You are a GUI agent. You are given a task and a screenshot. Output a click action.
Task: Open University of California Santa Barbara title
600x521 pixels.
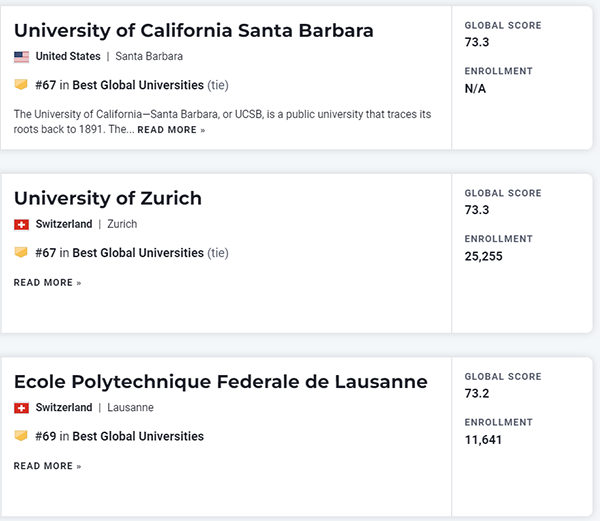pyautogui.click(x=193, y=30)
